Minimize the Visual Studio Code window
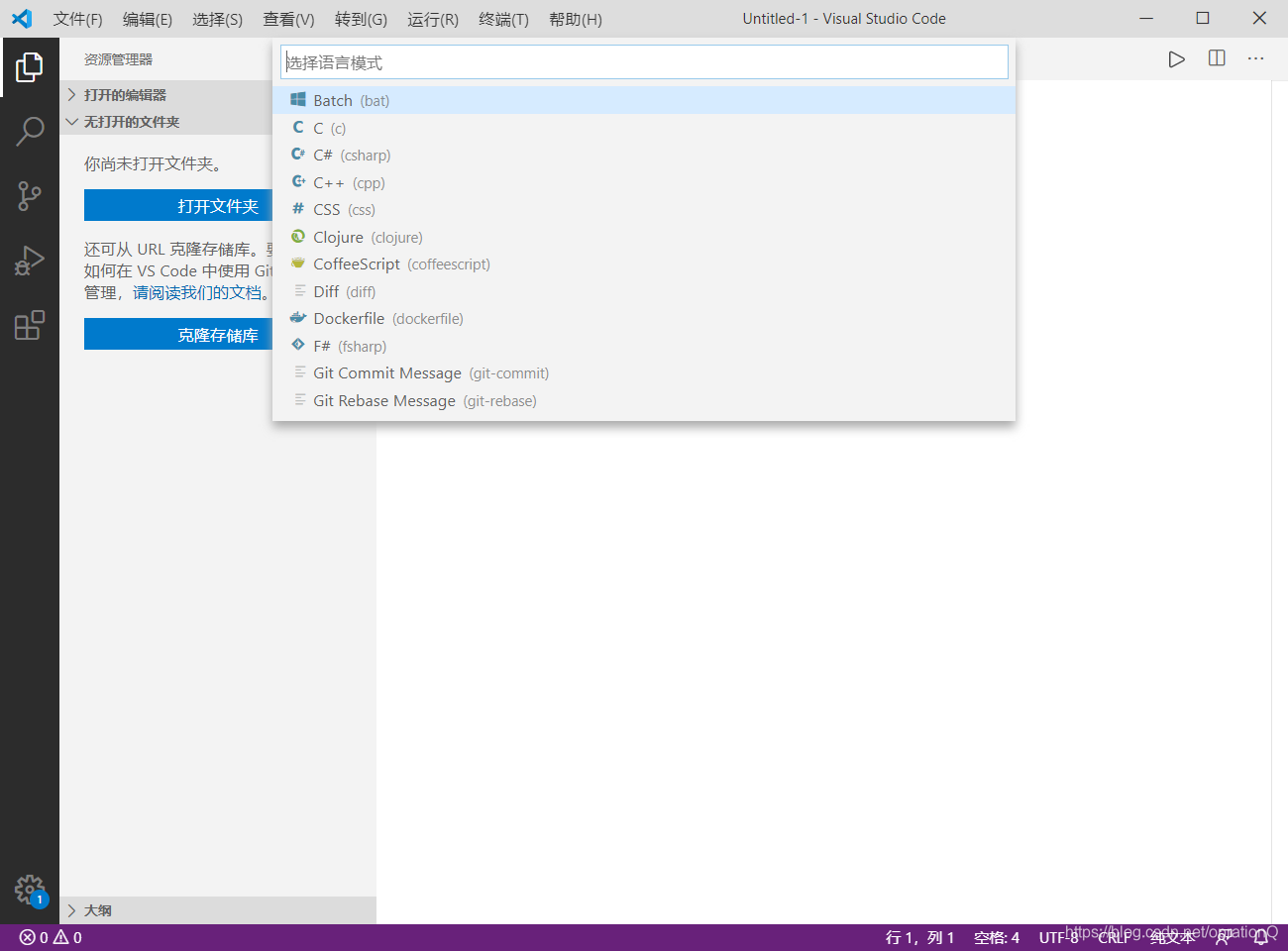 pyautogui.click(x=1146, y=18)
